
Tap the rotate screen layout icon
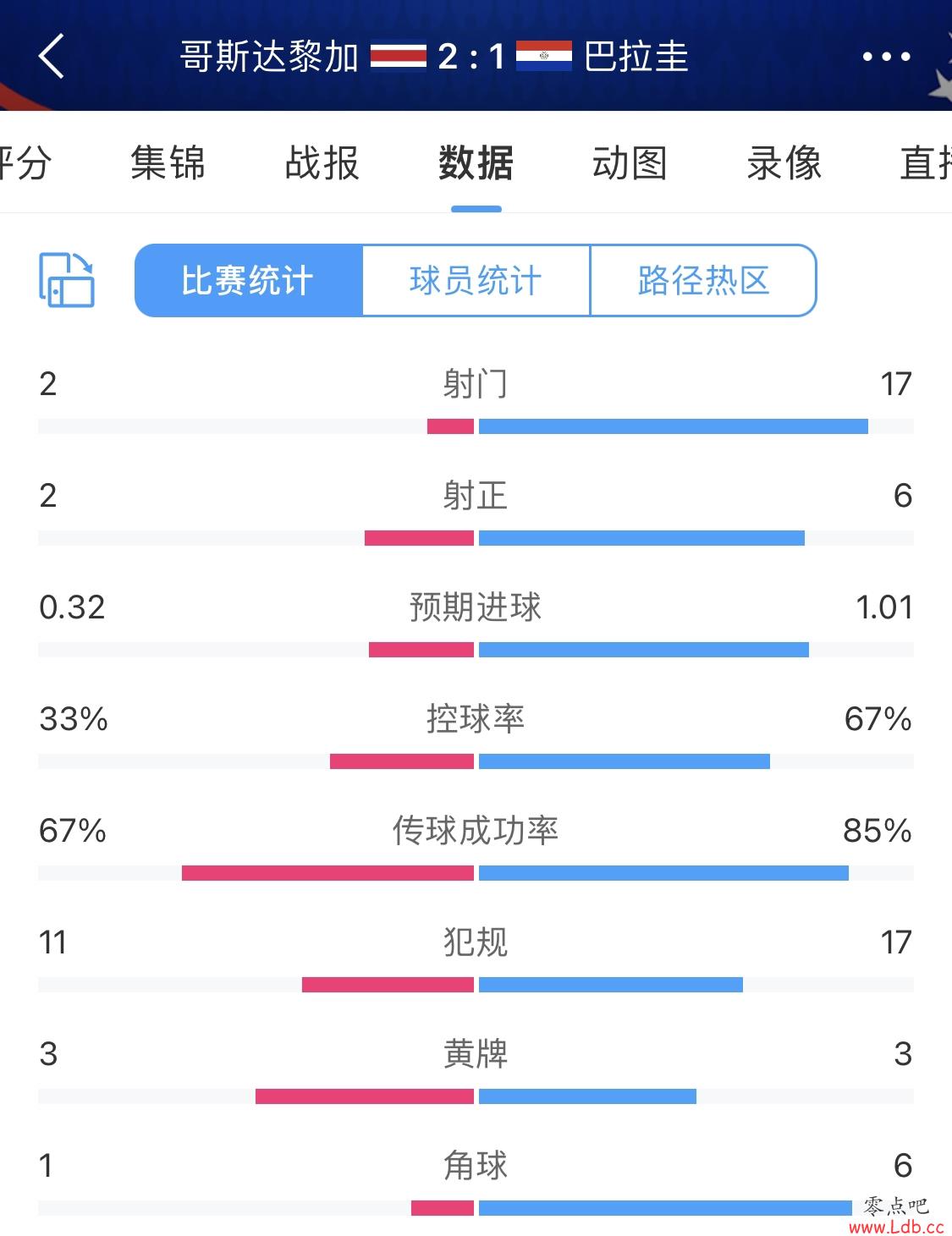(x=67, y=279)
